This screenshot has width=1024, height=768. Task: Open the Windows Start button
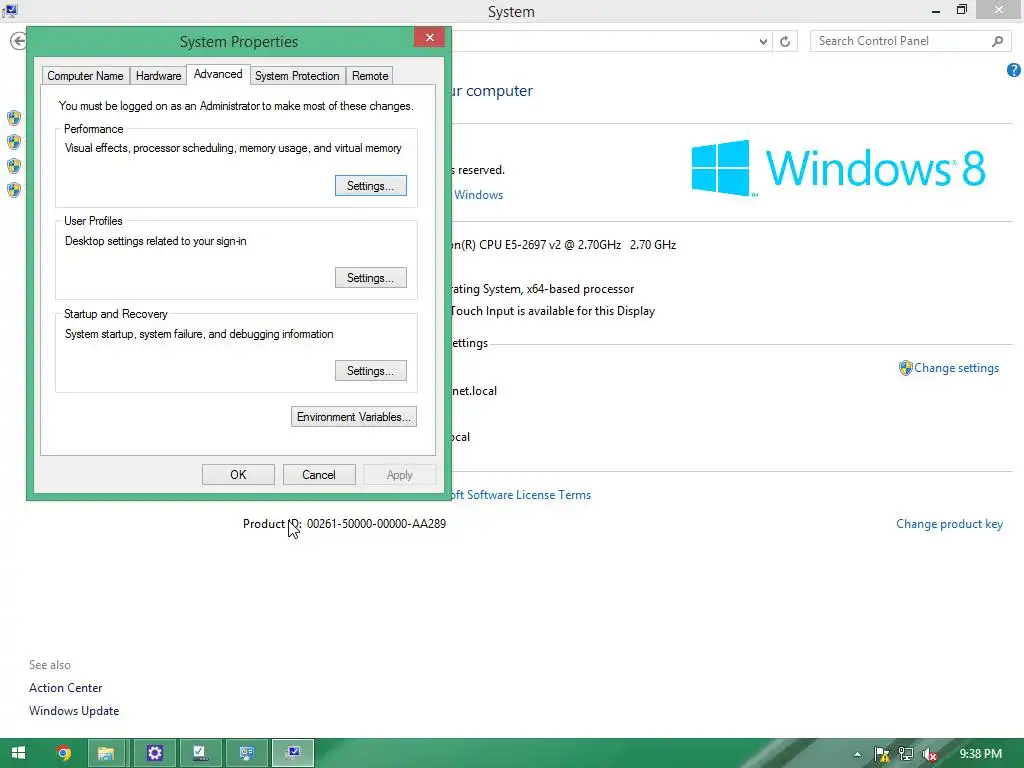(18, 753)
